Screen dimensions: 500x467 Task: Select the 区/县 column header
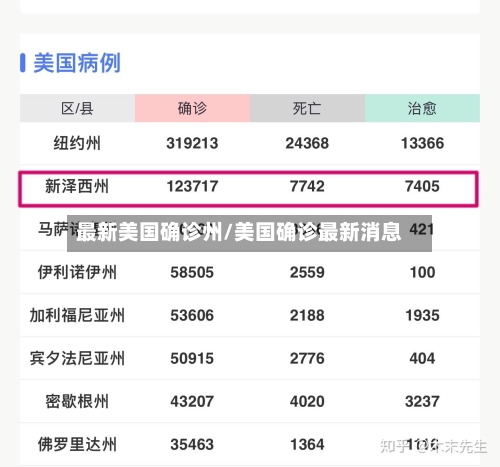(x=77, y=108)
